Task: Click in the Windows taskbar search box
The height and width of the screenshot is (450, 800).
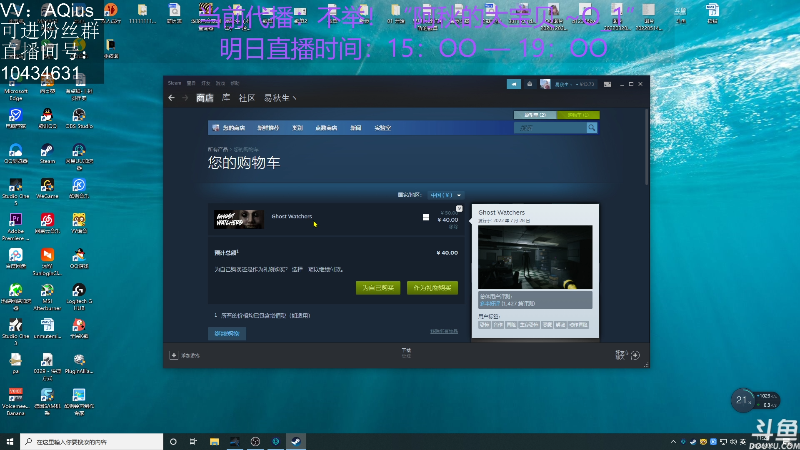Action: point(91,441)
